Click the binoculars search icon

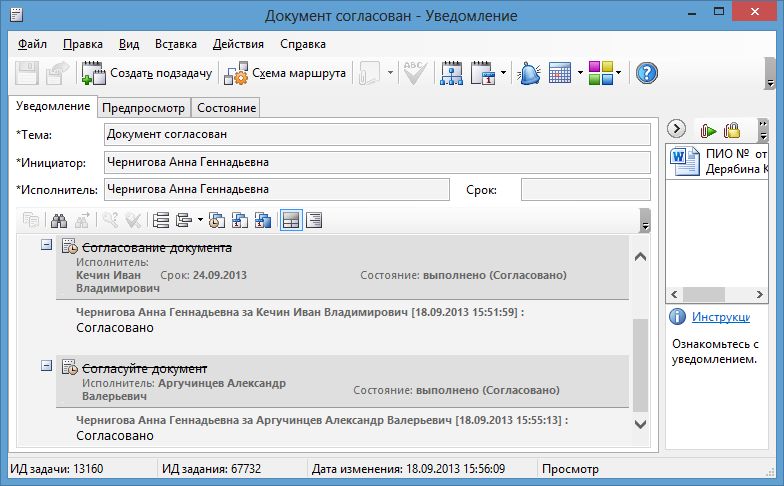59,220
